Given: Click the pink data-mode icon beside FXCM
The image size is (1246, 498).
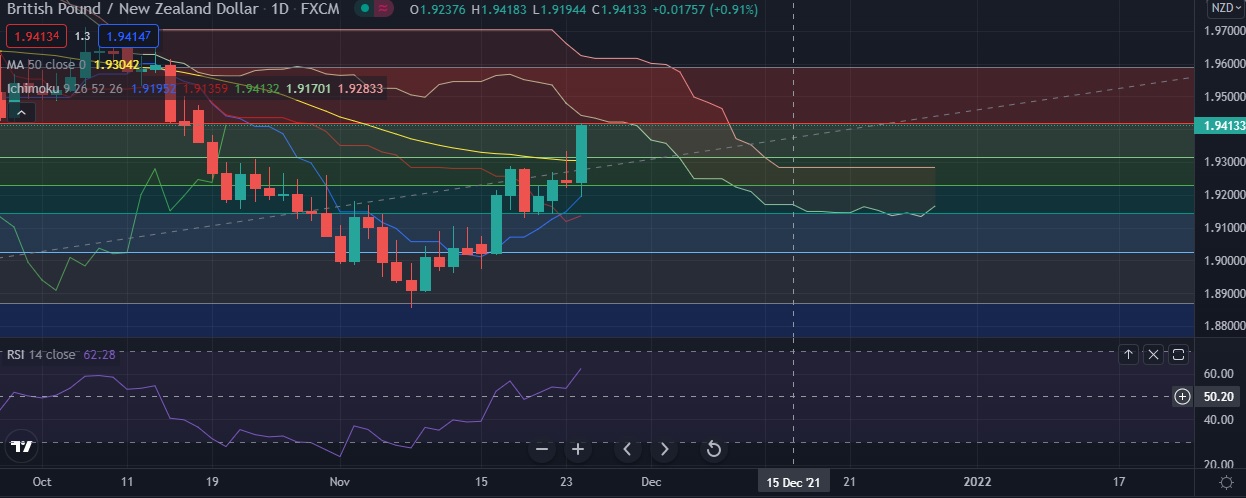Looking at the screenshot, I should pyautogui.click(x=384, y=9).
